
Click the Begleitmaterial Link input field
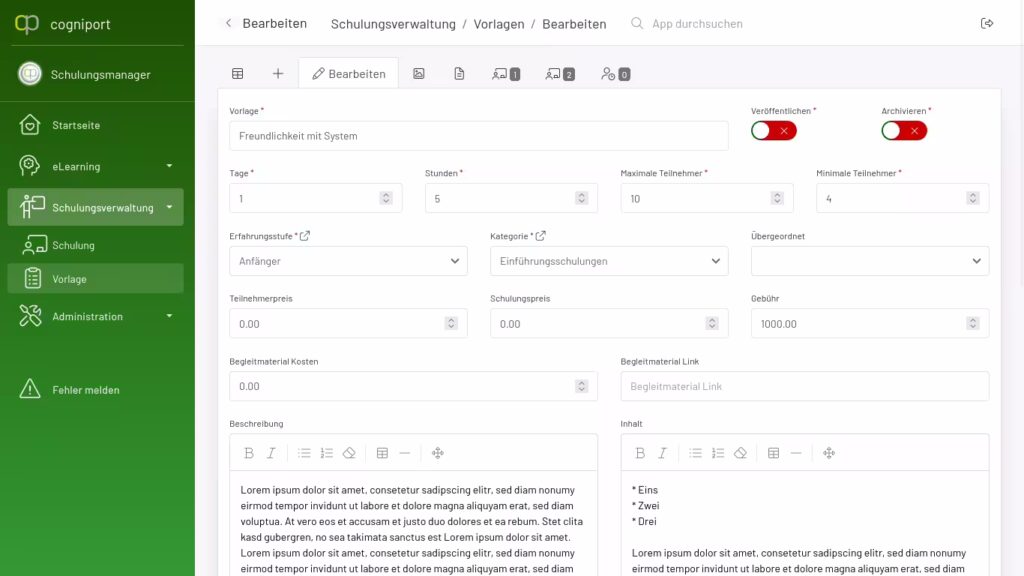804,386
